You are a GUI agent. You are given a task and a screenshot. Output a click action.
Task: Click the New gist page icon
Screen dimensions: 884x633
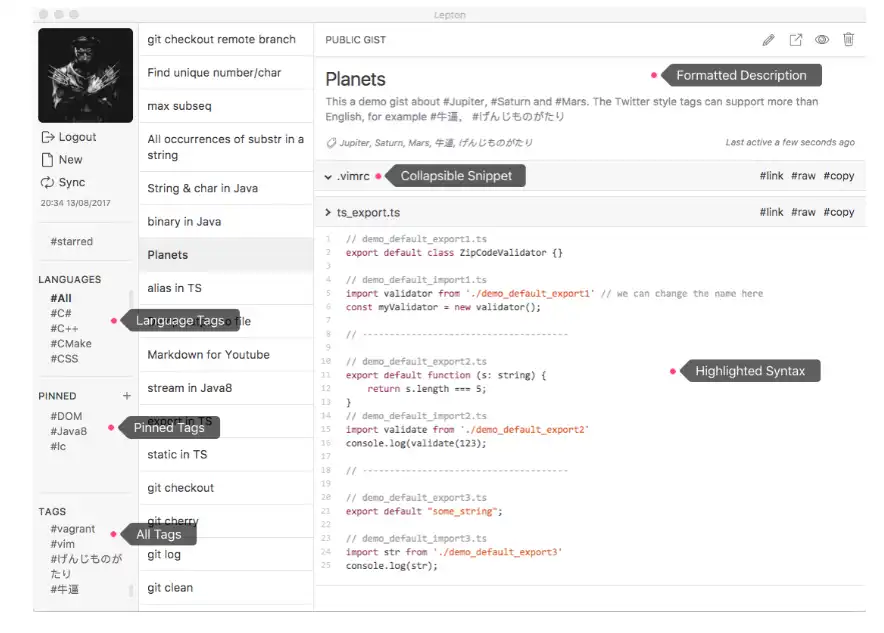pos(47,160)
